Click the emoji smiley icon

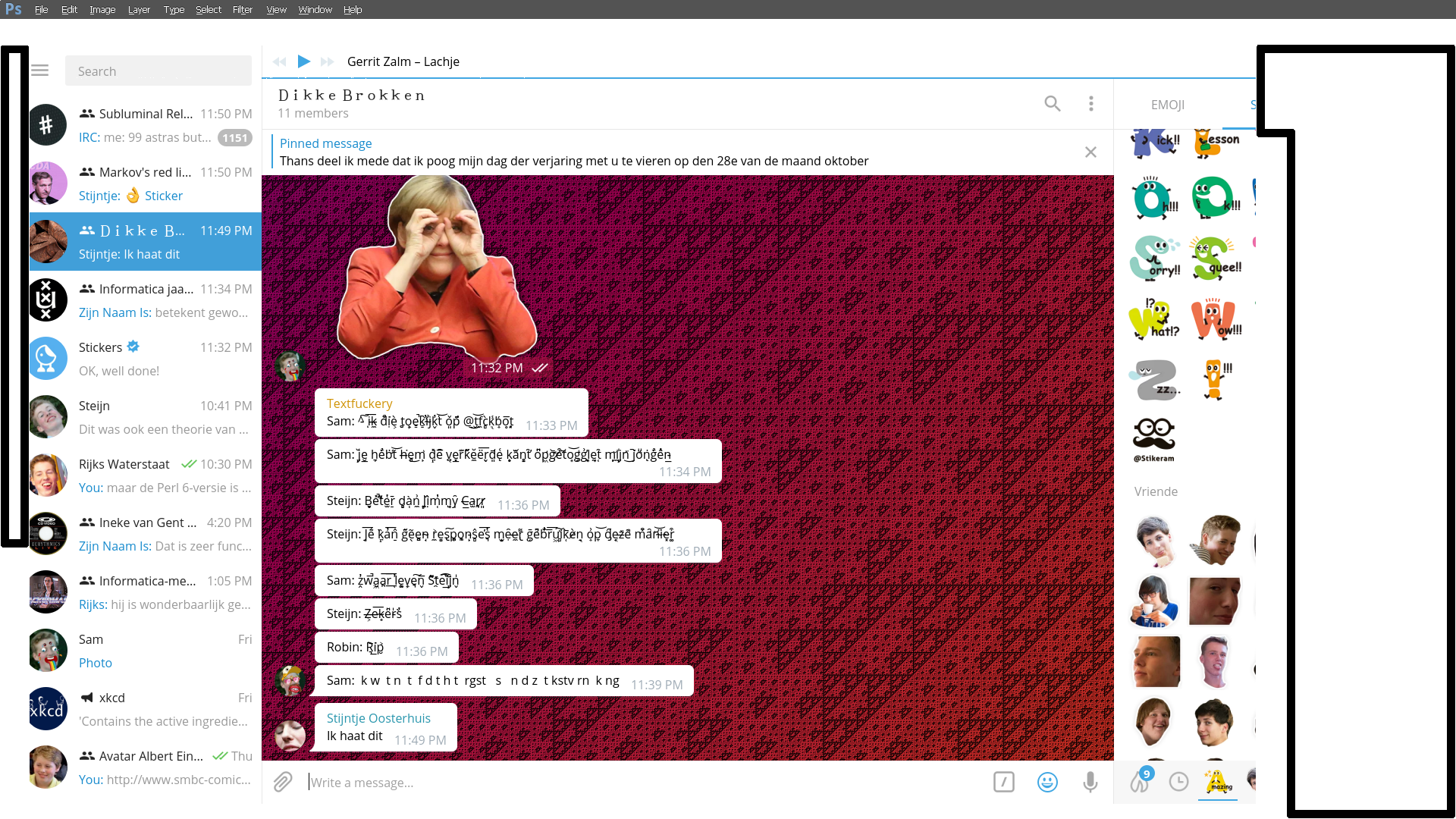point(1047,782)
